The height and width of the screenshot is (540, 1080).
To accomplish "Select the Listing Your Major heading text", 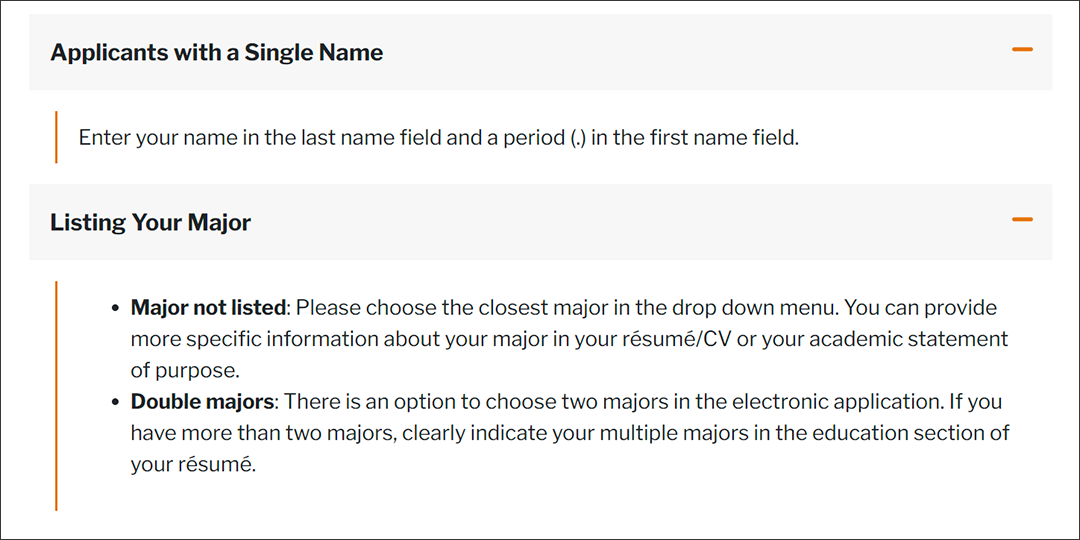I will pos(150,222).
